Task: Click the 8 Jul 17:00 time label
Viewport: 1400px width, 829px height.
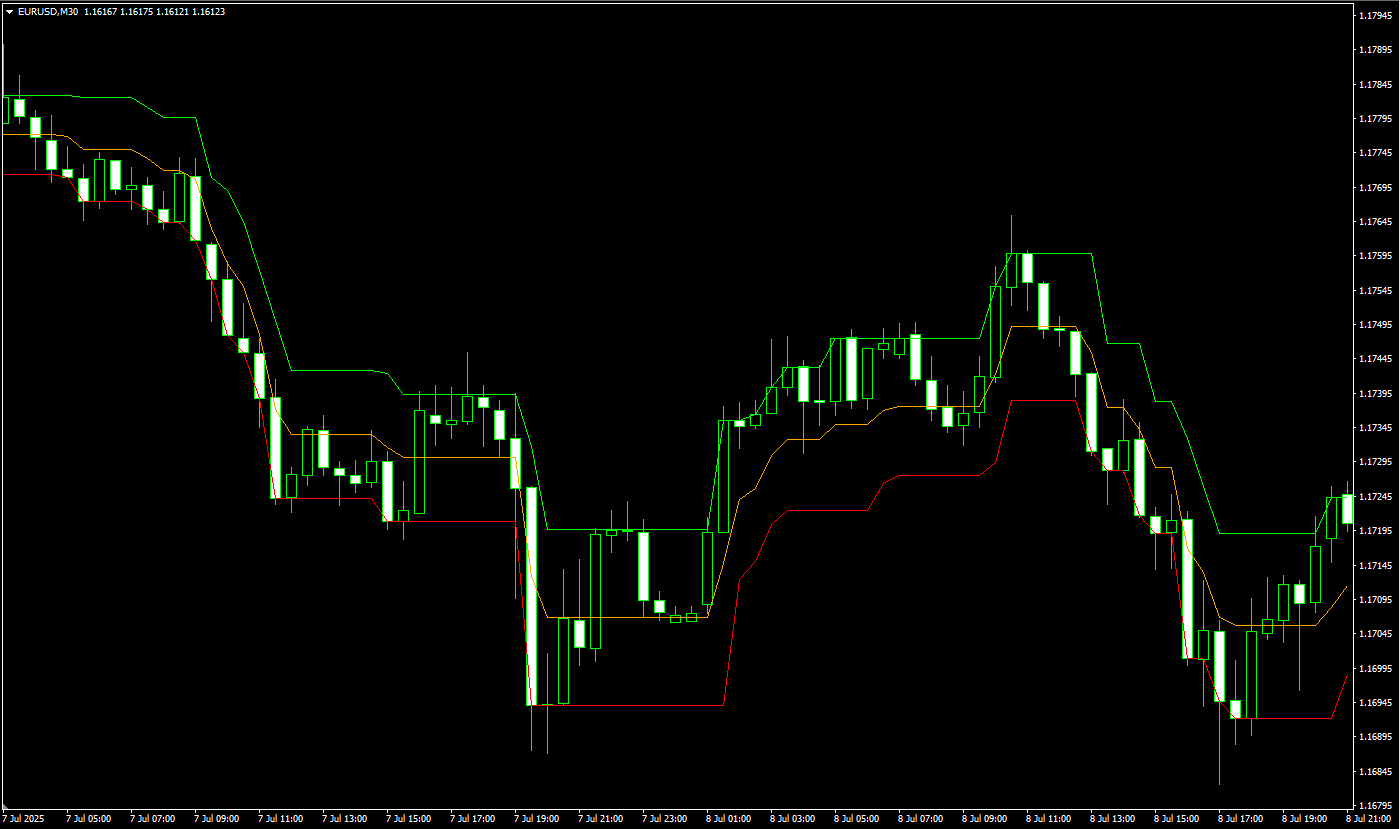Action: pyautogui.click(x=1240, y=819)
